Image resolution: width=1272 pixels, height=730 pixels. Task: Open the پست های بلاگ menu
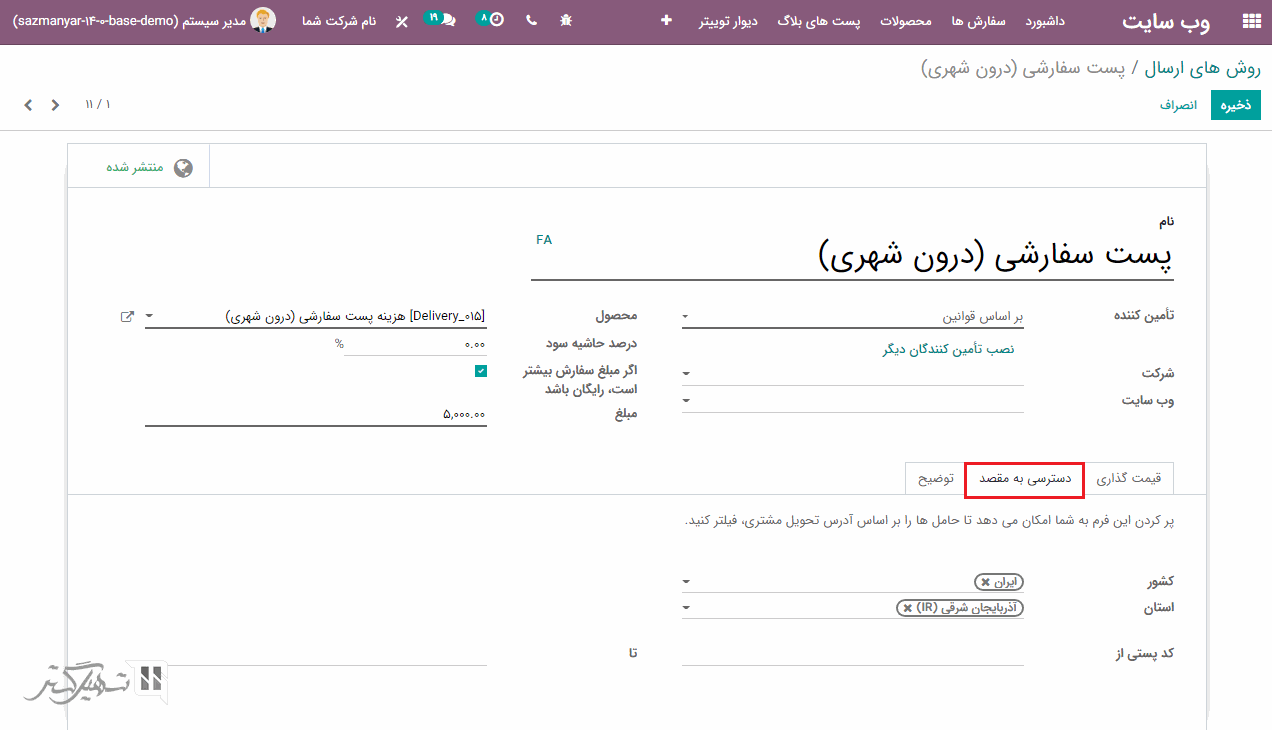(x=819, y=21)
